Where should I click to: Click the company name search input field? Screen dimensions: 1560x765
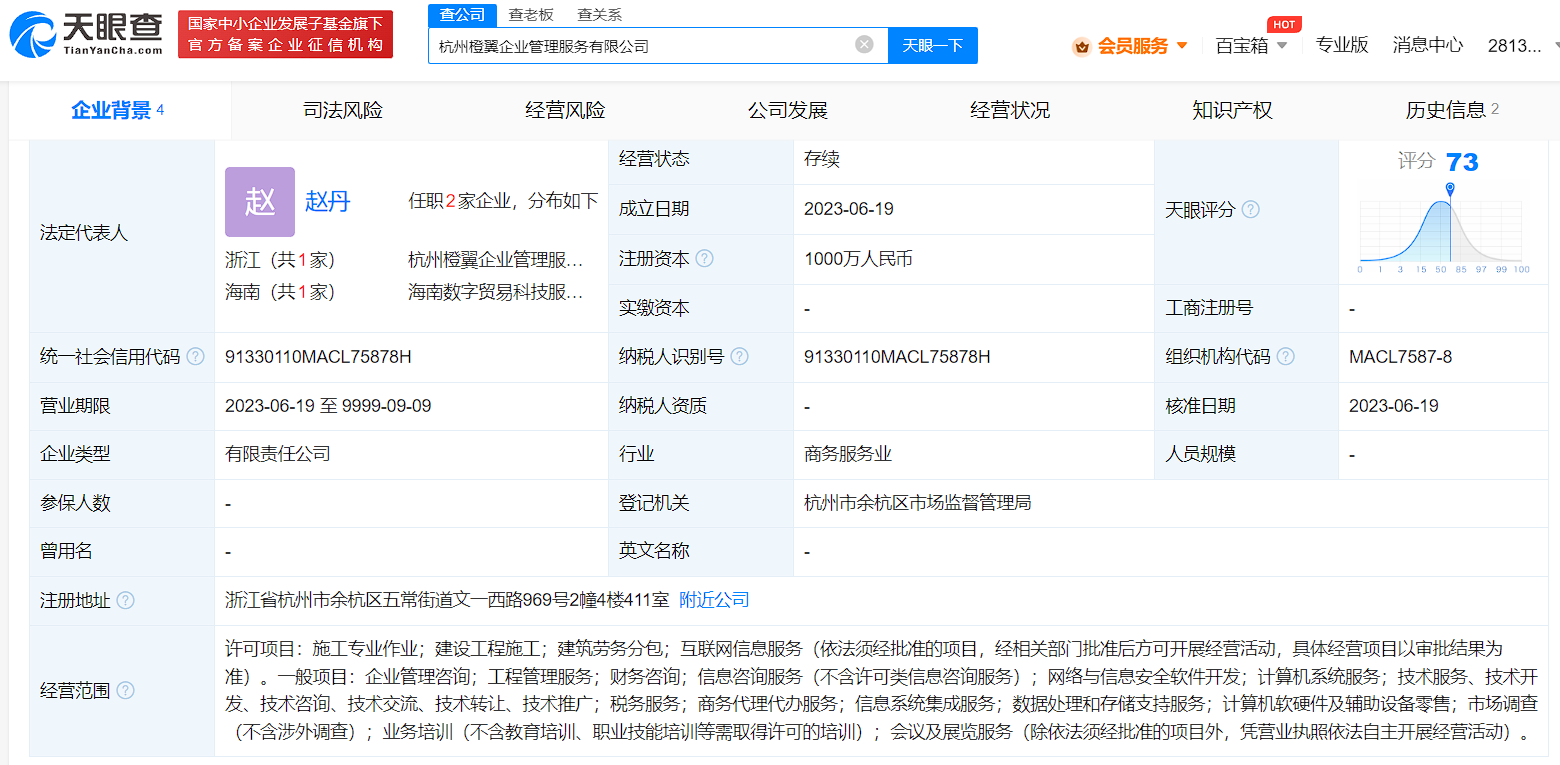pyautogui.click(x=645, y=45)
